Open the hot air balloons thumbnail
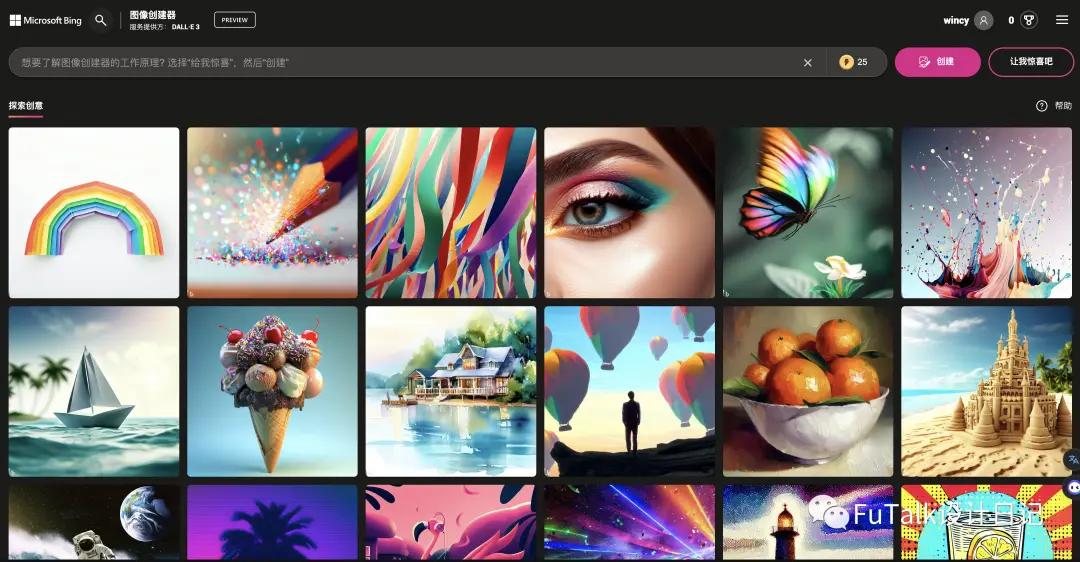Image resolution: width=1080 pixels, height=562 pixels. (630, 391)
